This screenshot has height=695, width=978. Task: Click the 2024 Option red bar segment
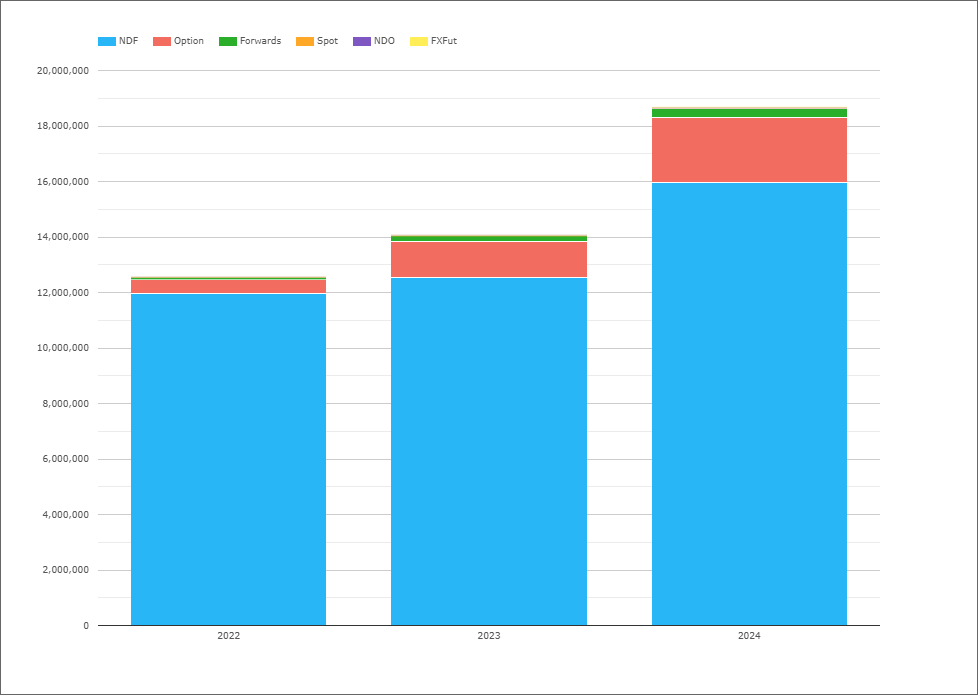(x=749, y=150)
